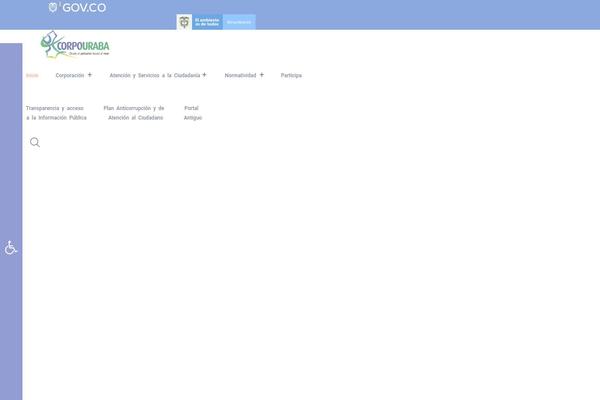Open the search magnifier icon
This screenshot has height=400, width=600.
[x=35, y=142]
